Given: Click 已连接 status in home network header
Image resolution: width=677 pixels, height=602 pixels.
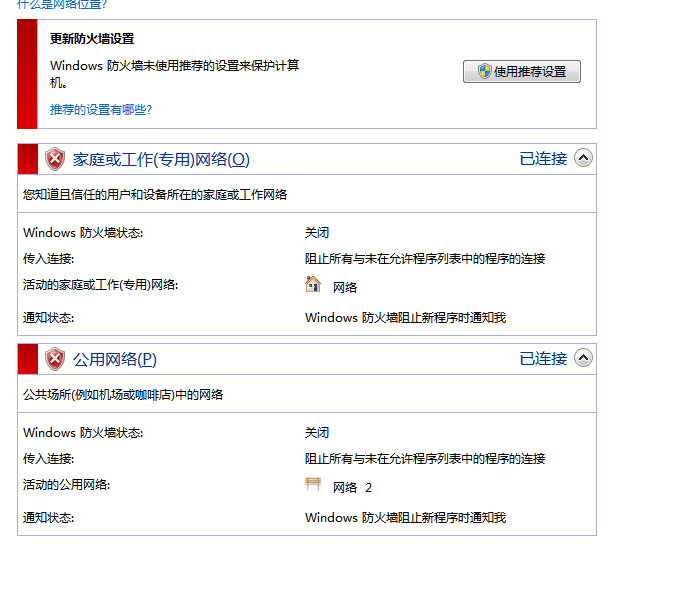Looking at the screenshot, I should pyautogui.click(x=543, y=158).
